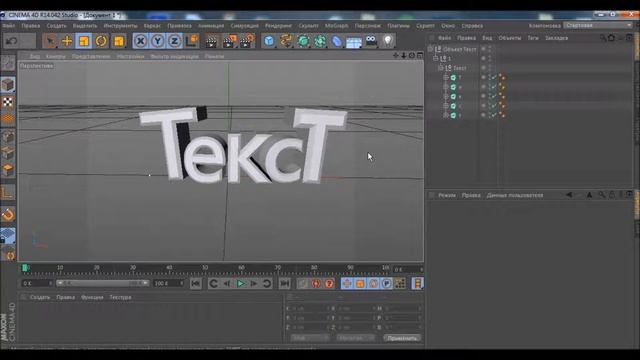Add a camera object
Viewport: 640px width, 360px height.
[x=371, y=41]
